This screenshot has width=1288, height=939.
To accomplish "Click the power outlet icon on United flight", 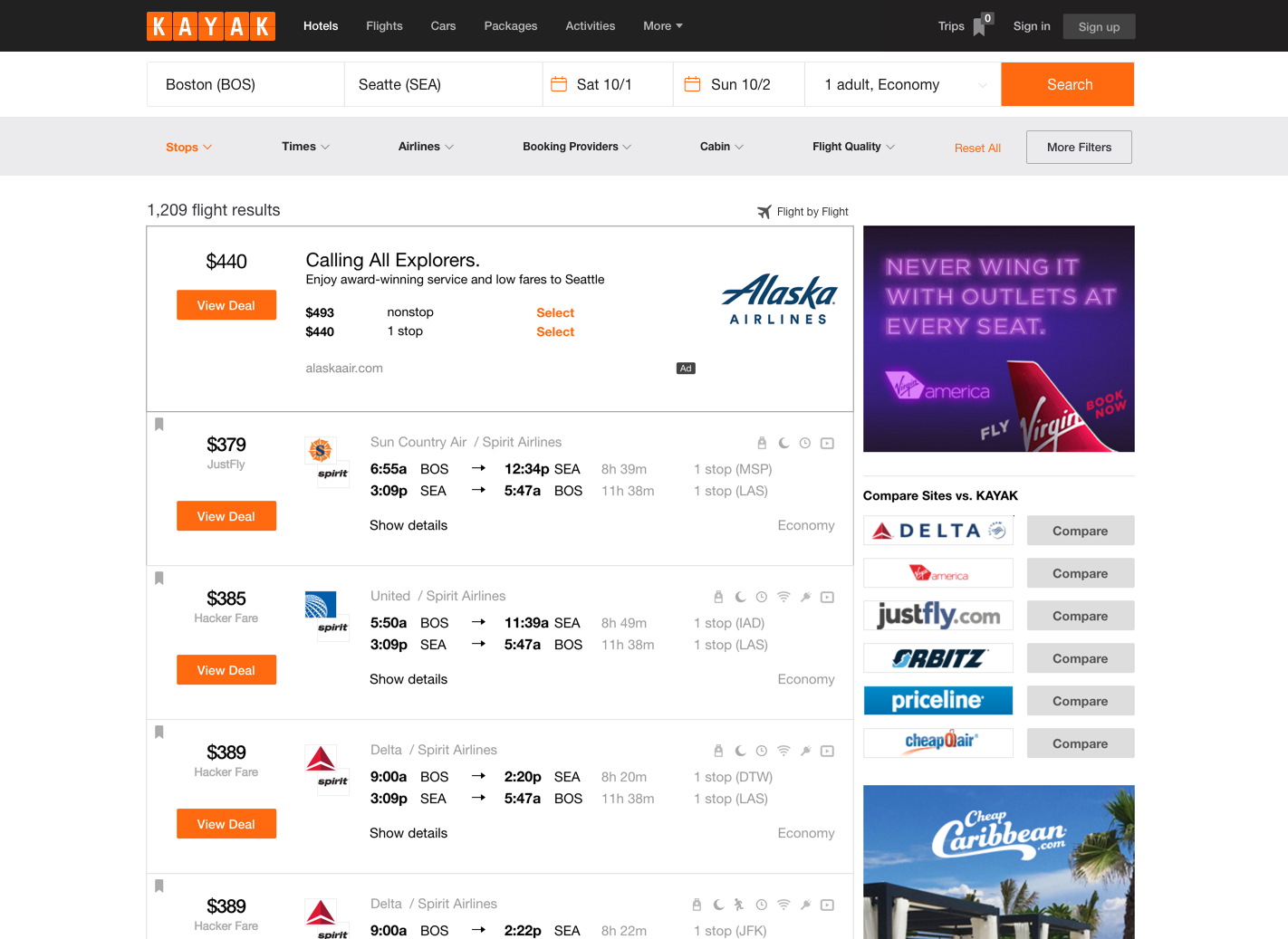I will tap(805, 597).
